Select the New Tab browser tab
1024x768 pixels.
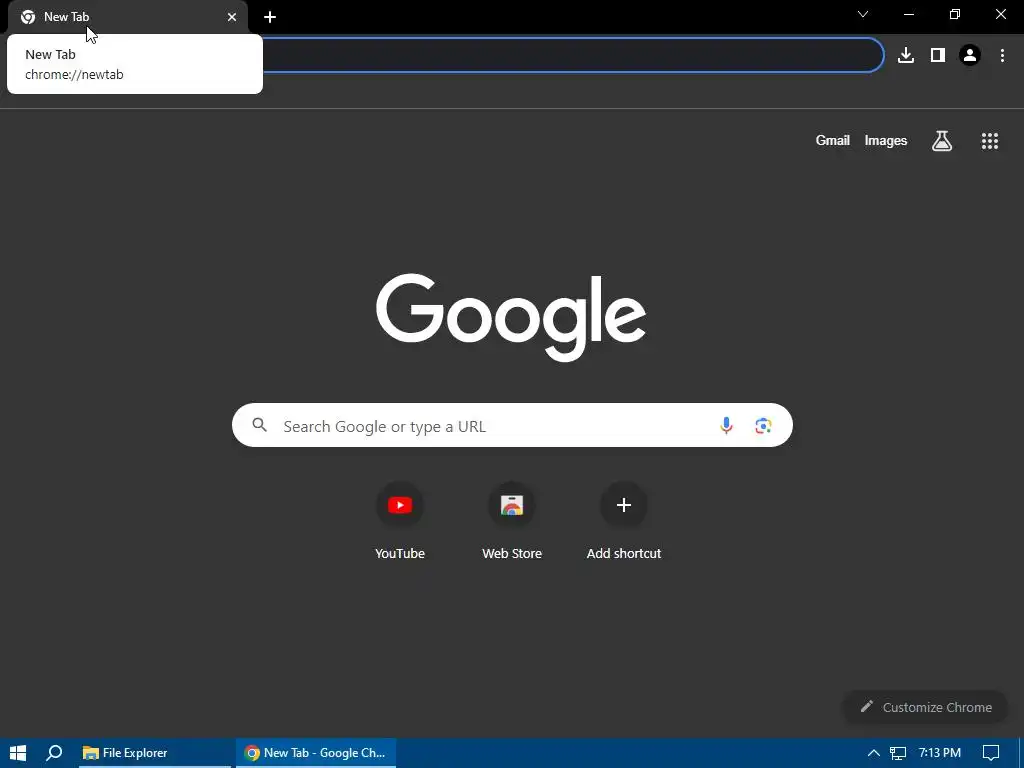click(x=128, y=17)
